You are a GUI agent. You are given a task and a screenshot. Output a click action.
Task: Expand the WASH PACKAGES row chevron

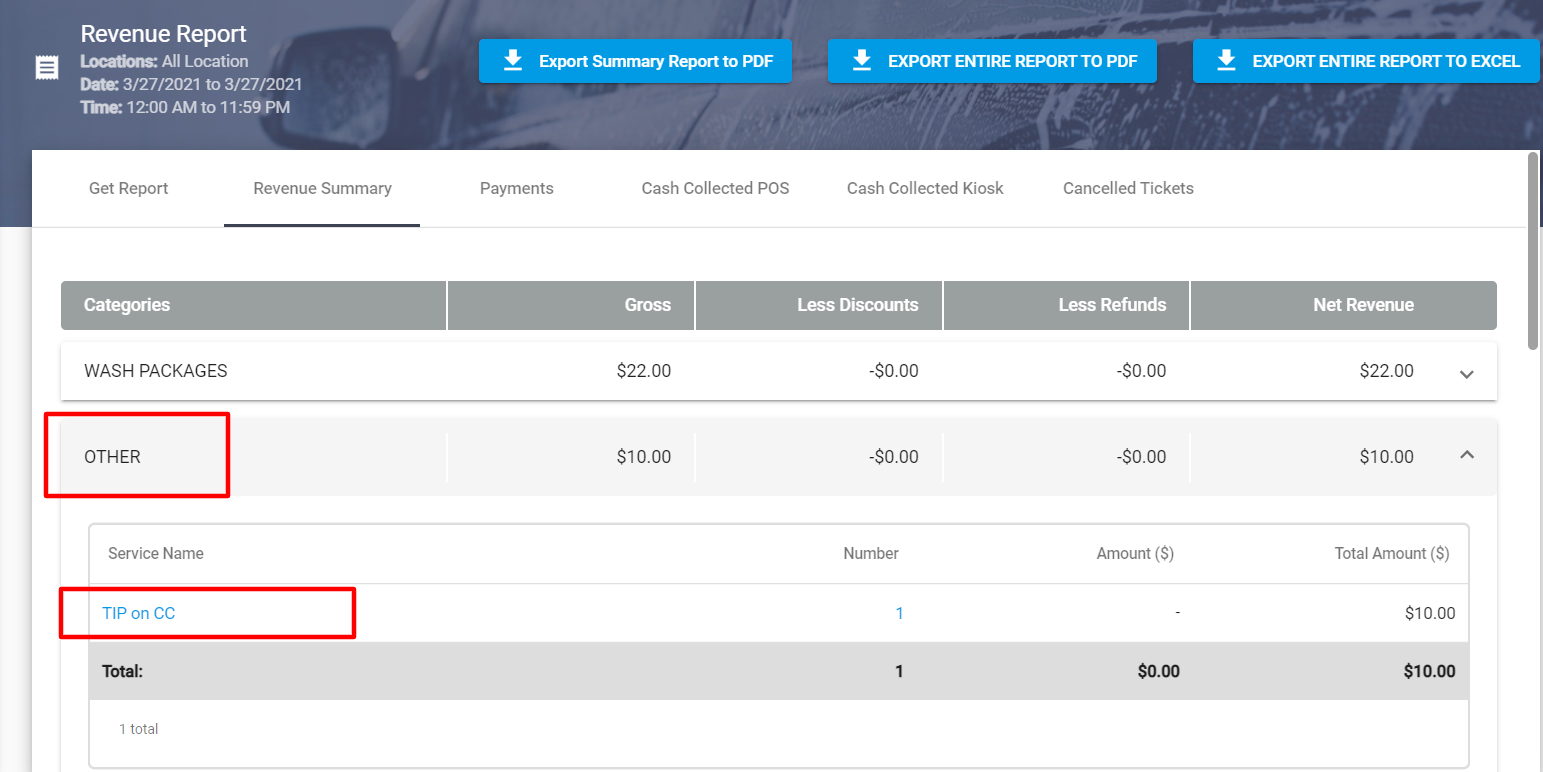[1466, 374]
